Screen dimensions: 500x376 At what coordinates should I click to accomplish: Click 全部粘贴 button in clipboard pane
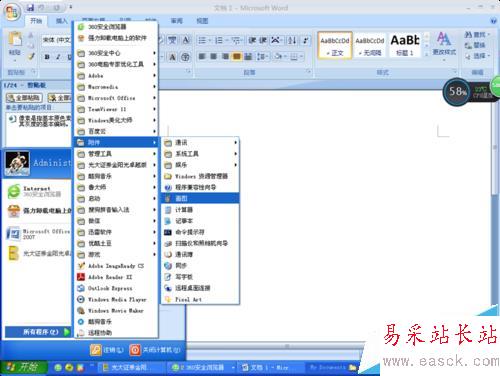pyautogui.click(x=24, y=98)
